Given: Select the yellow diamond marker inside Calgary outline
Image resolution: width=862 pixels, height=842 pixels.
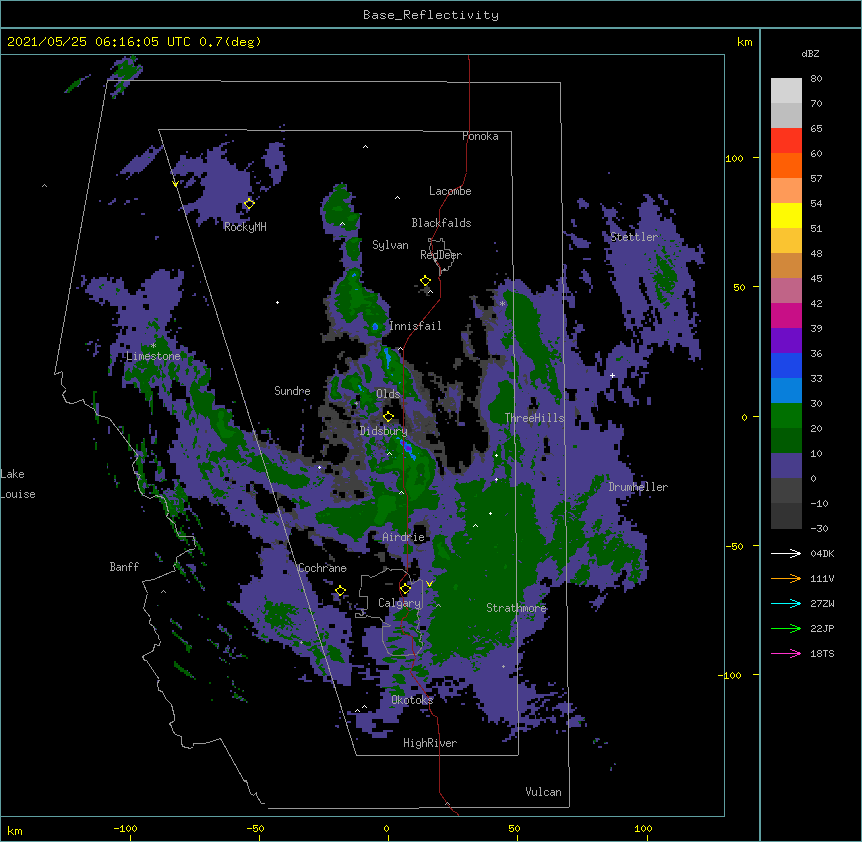Looking at the screenshot, I should [405, 589].
